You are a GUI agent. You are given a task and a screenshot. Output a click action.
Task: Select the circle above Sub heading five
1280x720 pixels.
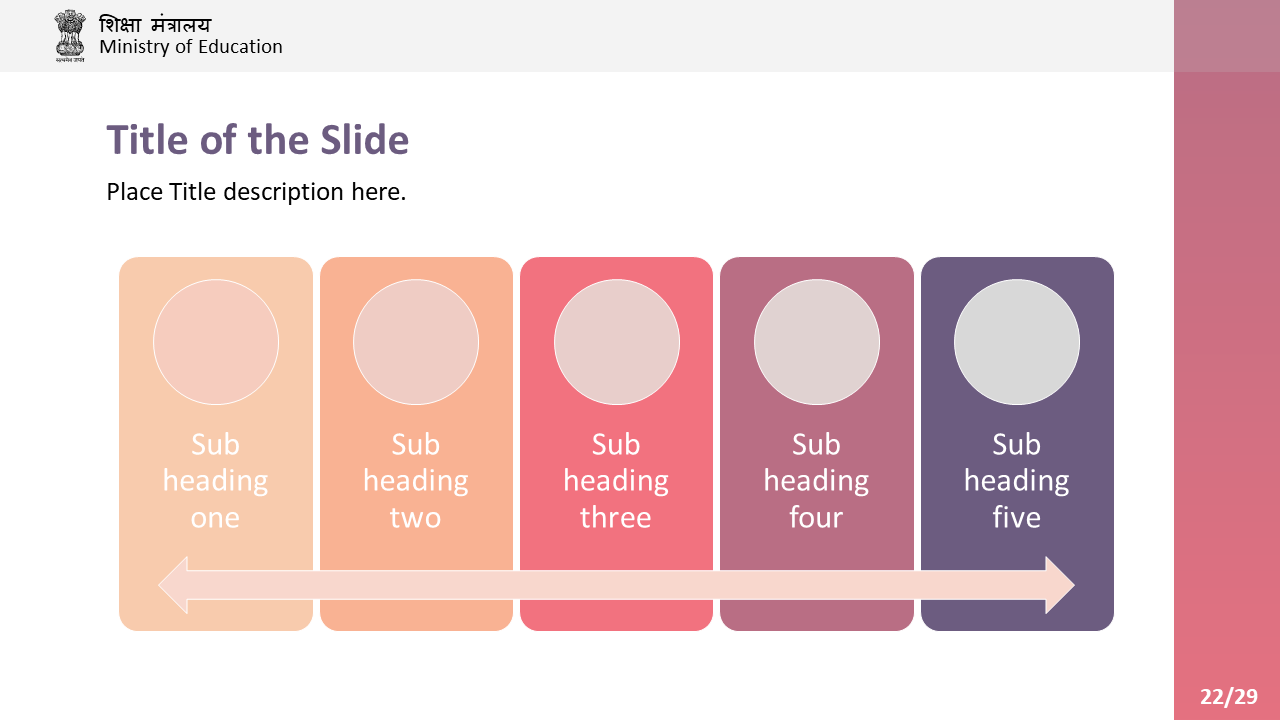pyautogui.click(x=1017, y=342)
